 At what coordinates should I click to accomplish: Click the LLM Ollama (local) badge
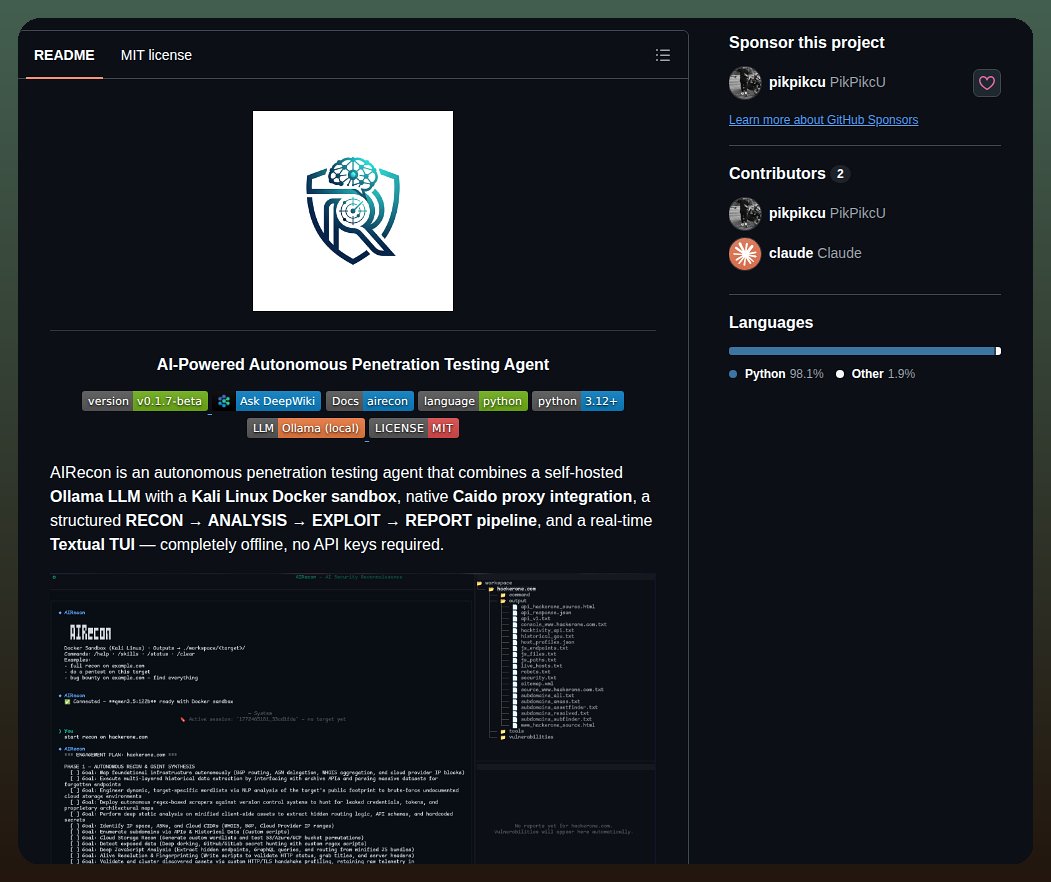click(x=306, y=428)
